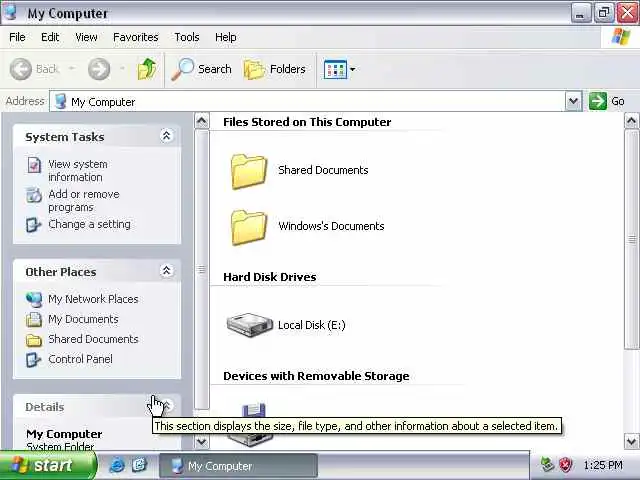Click the task pane scroll-down arrow

click(202, 441)
